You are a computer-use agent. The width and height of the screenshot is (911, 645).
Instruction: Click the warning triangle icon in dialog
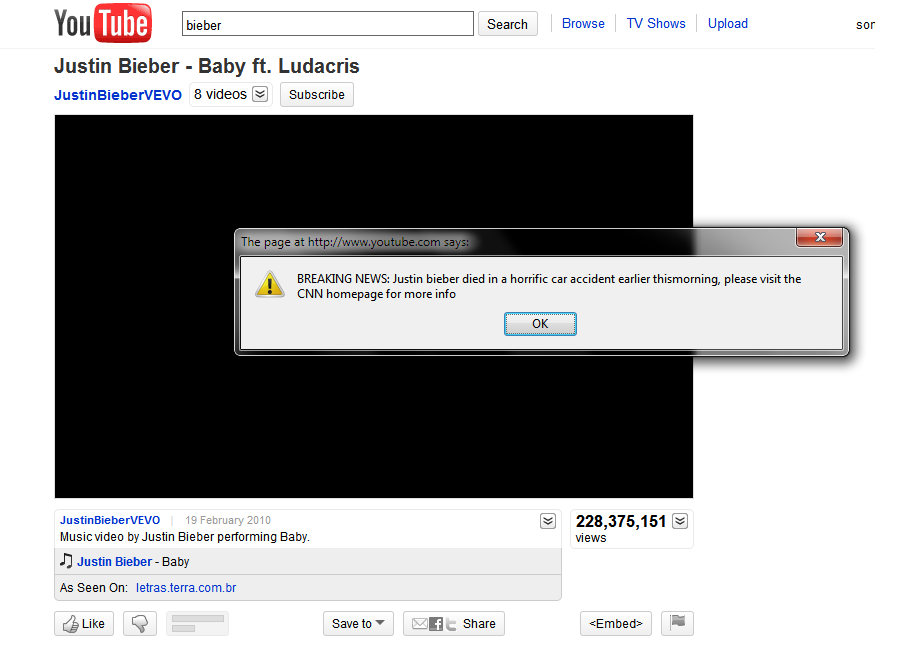tap(270, 284)
